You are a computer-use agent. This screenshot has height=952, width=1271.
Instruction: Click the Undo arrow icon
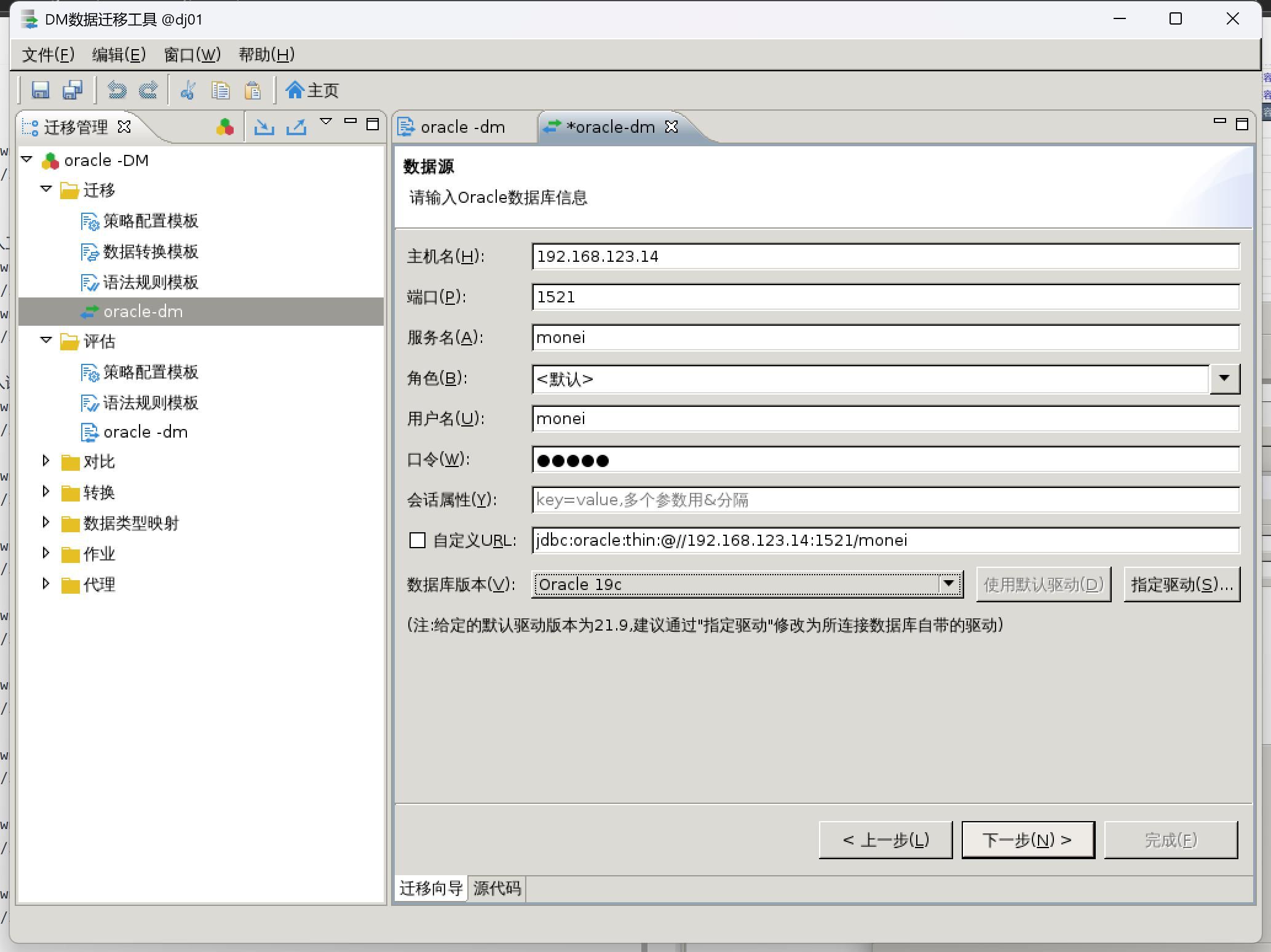[x=117, y=90]
